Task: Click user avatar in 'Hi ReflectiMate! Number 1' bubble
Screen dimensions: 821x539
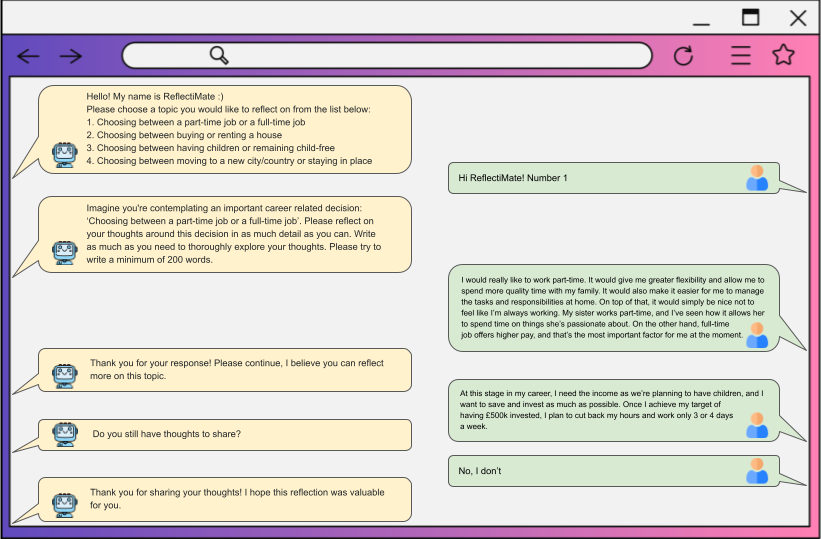Action: click(757, 178)
